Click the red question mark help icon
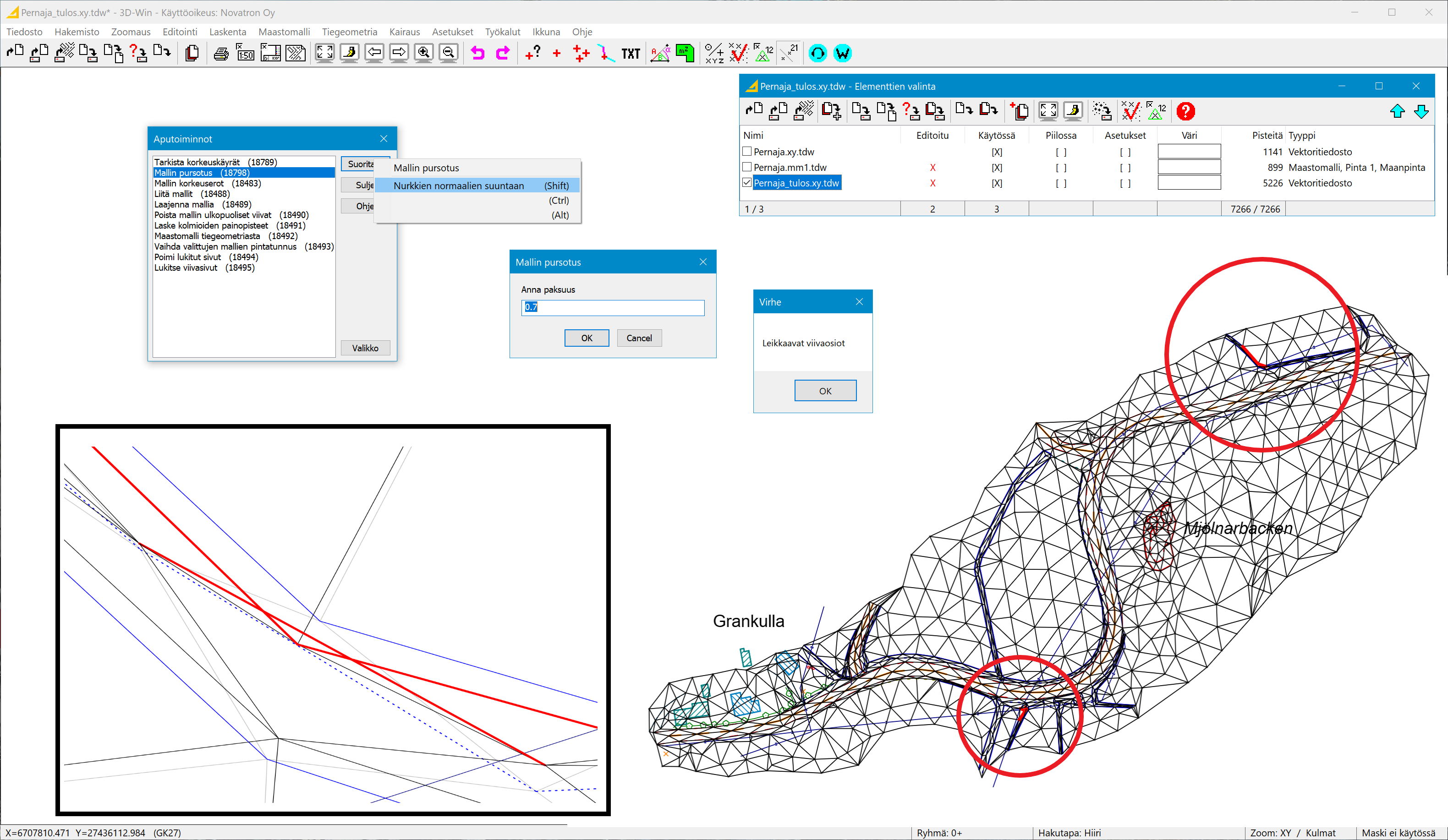This screenshot has width=1448, height=840. pos(1185,111)
